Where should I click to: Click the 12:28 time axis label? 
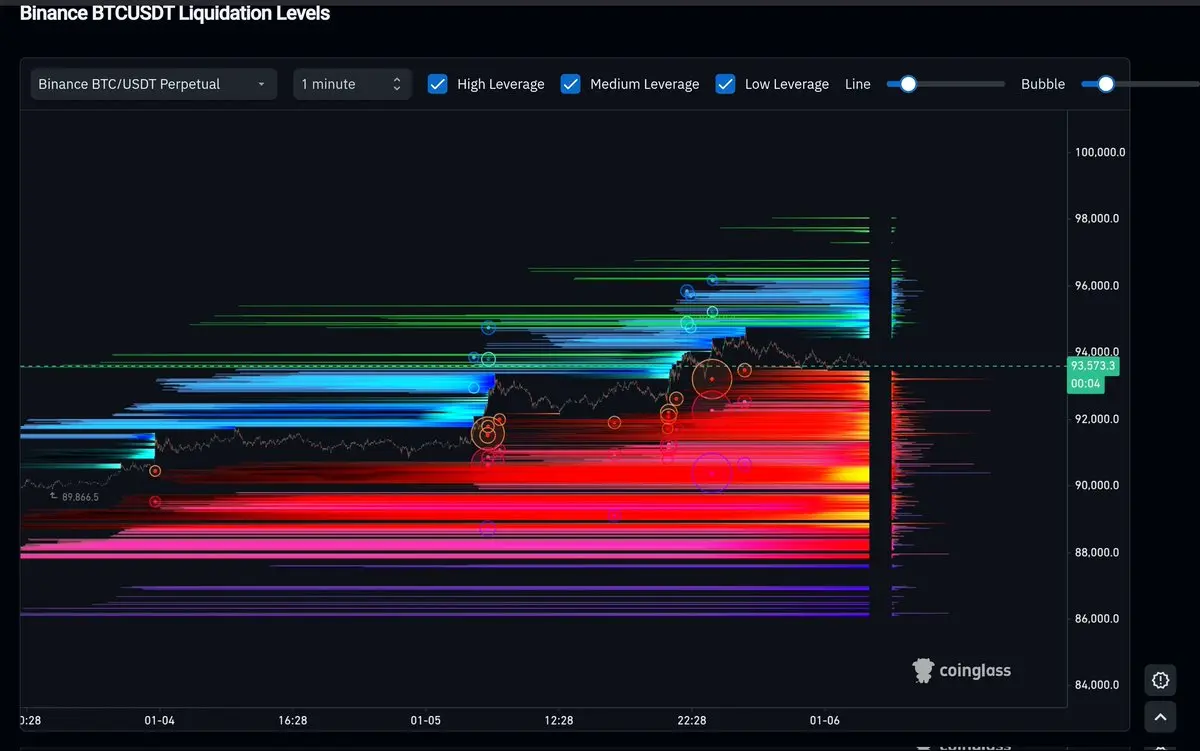559,720
